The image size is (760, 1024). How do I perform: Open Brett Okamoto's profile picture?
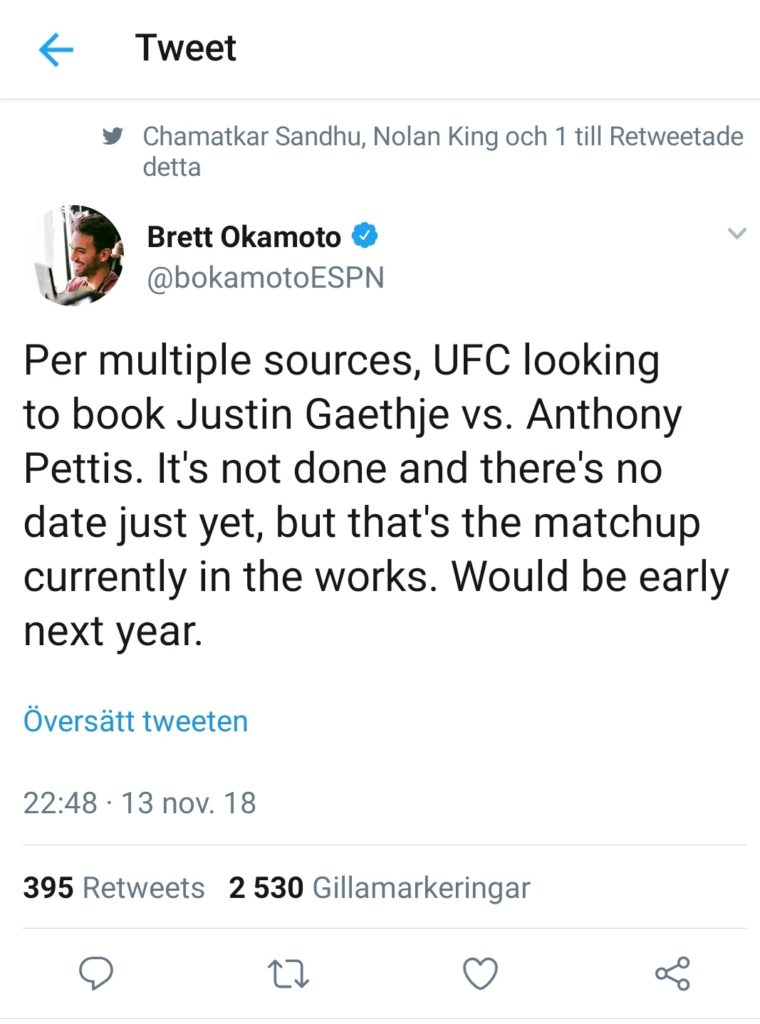pos(79,255)
